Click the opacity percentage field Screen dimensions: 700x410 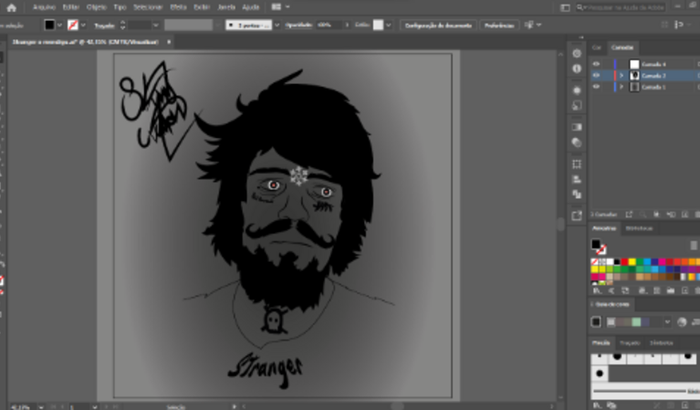(x=329, y=25)
